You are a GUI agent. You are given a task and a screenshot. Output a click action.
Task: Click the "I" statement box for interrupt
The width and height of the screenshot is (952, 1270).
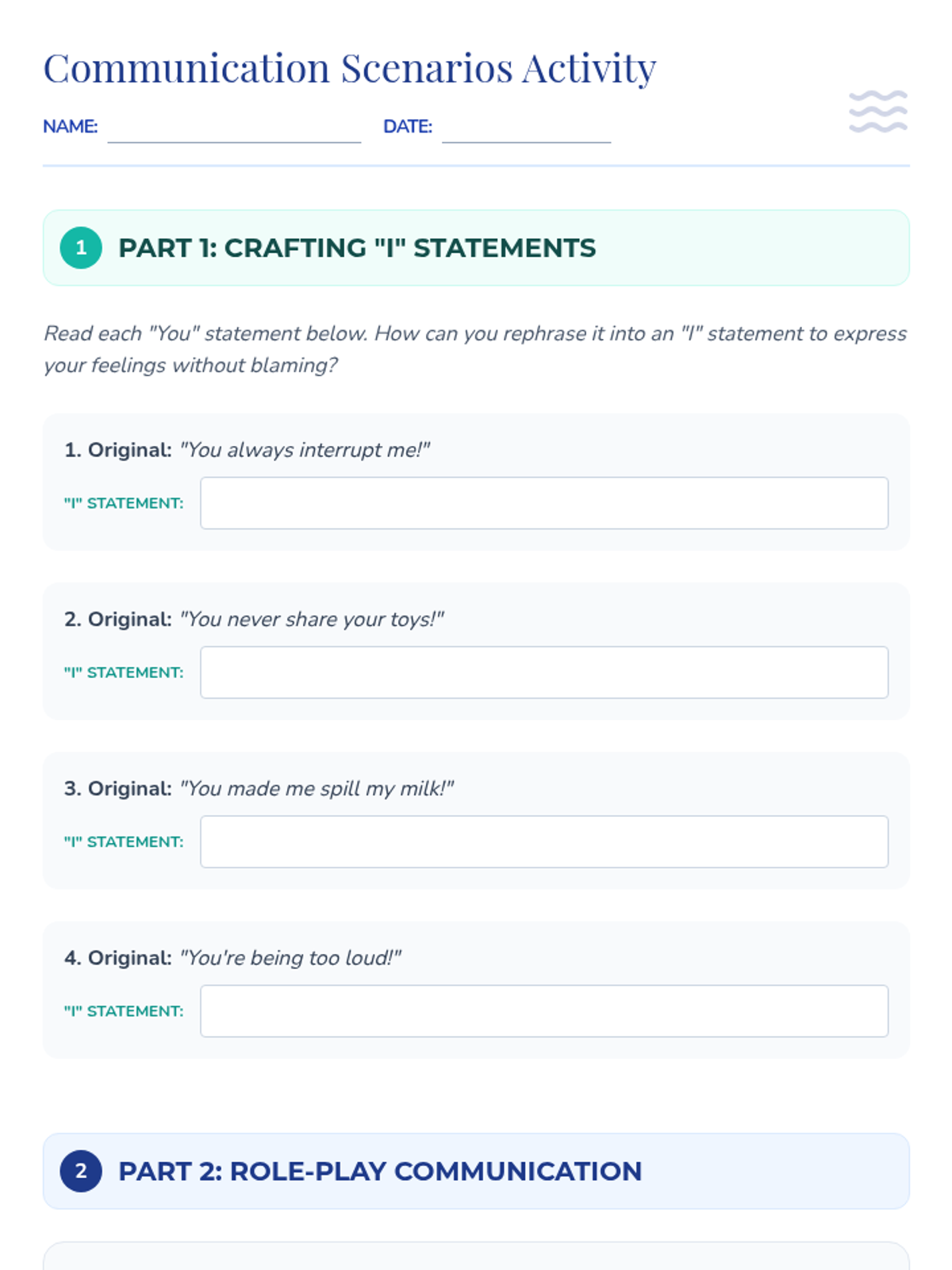pos(543,503)
